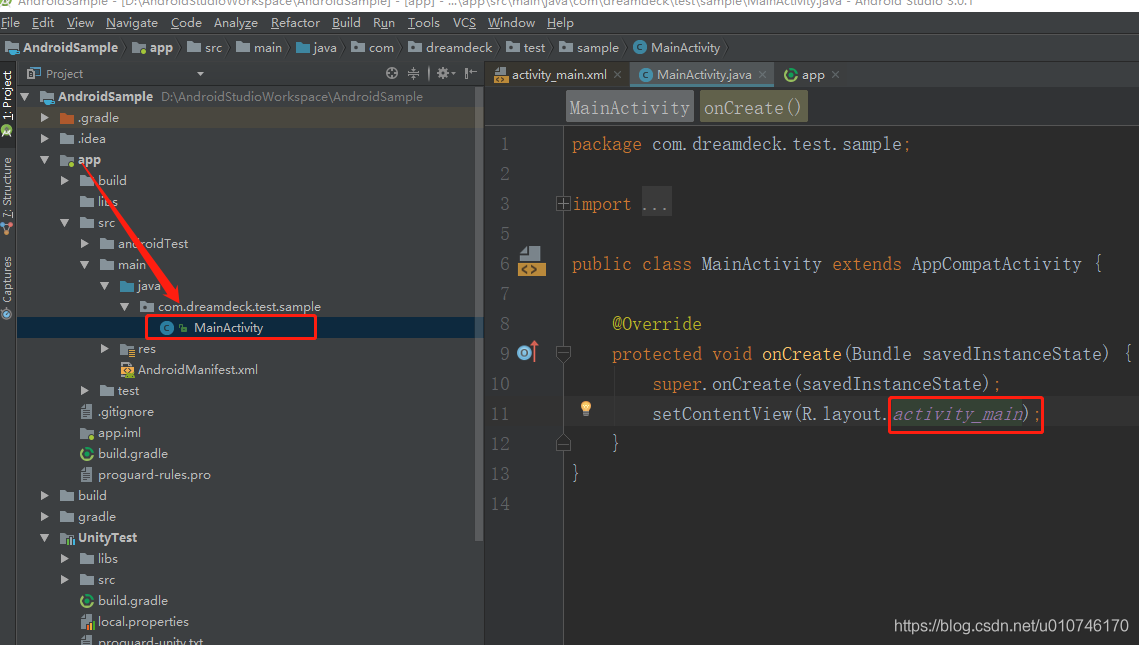1139x645 pixels.
Task: Select build.gradle under app module
Action: click(x=133, y=454)
